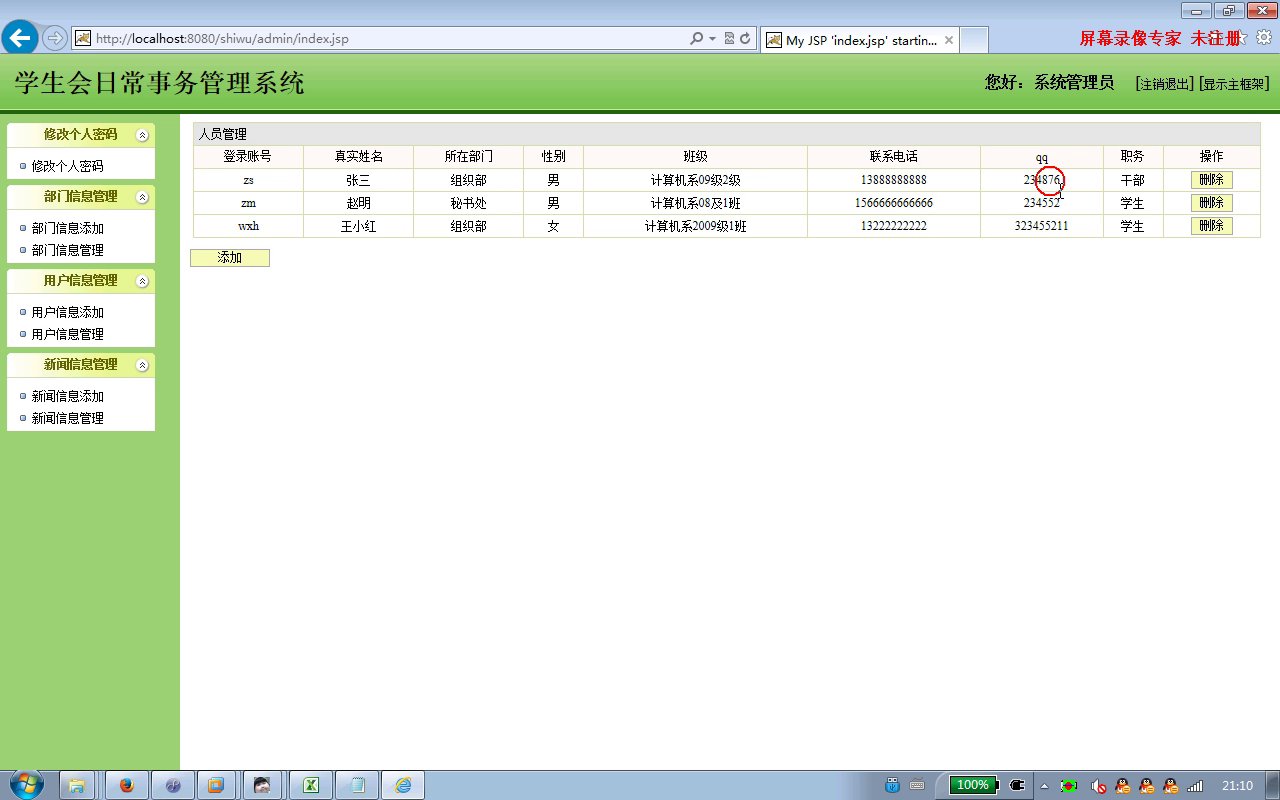The width and height of the screenshot is (1280, 800).
Task: Select the account cell 'zs'
Action: (x=248, y=180)
